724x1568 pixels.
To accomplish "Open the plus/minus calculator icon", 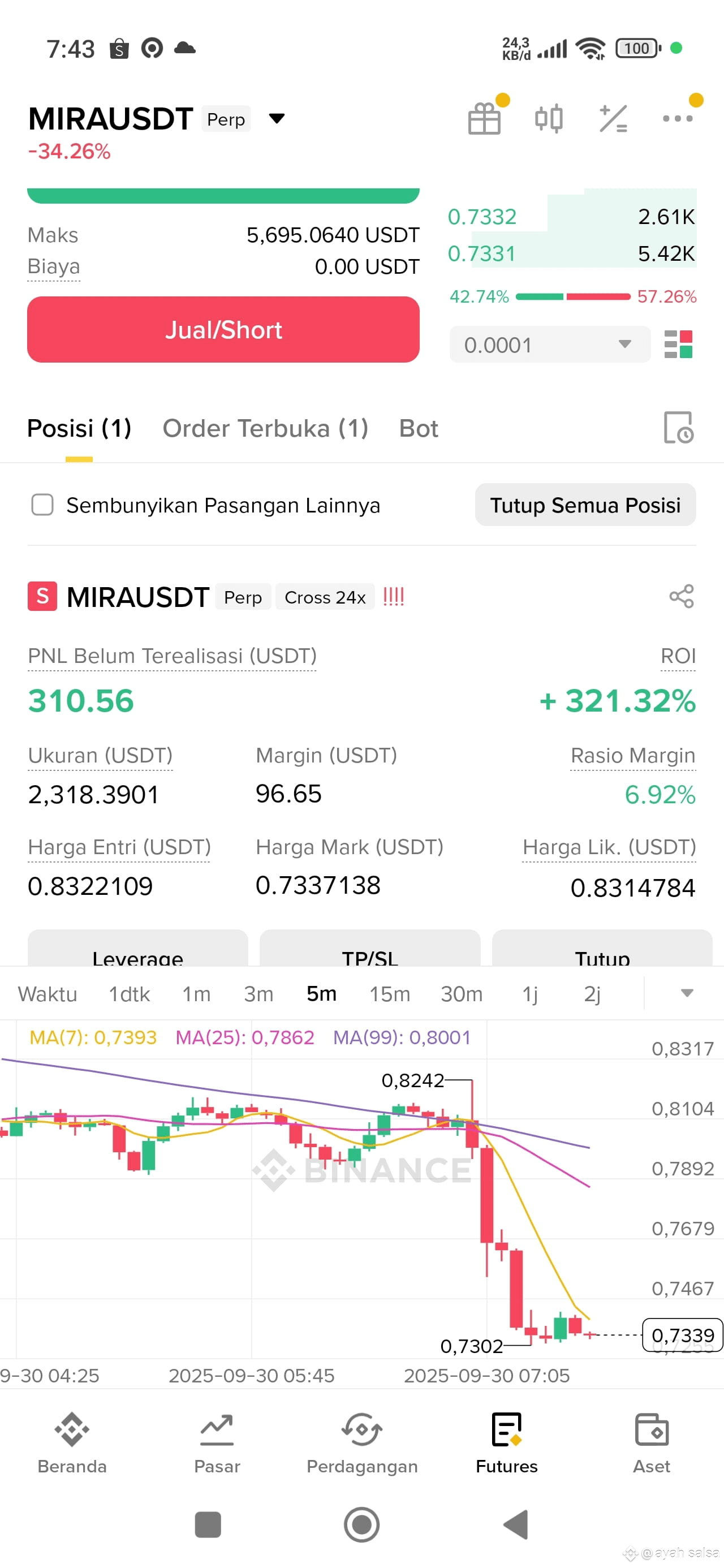I will (613, 119).
